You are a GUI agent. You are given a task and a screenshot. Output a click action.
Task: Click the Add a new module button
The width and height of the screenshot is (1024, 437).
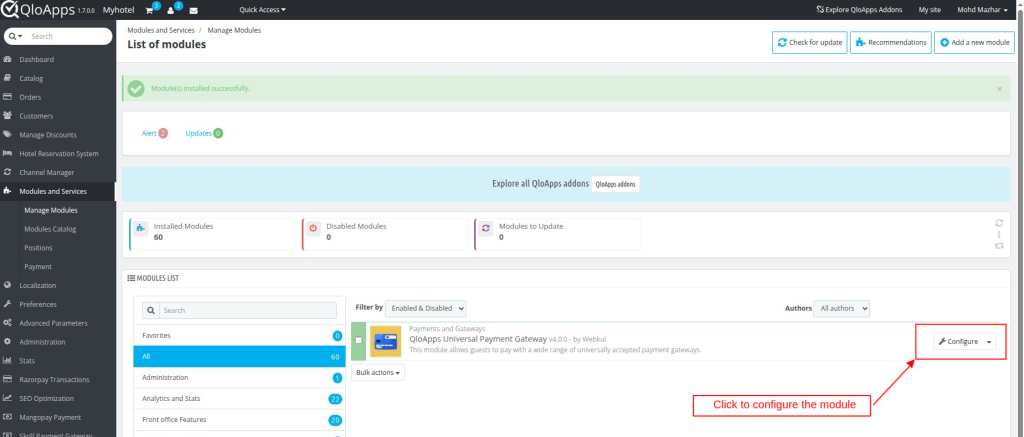pos(972,43)
